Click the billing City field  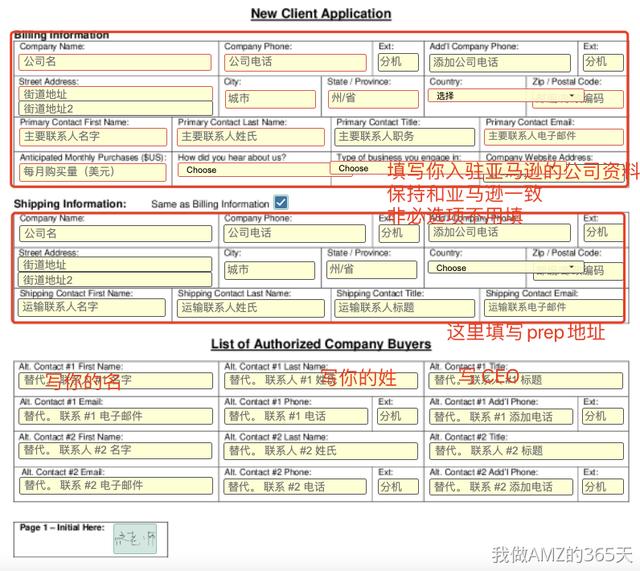(270, 99)
